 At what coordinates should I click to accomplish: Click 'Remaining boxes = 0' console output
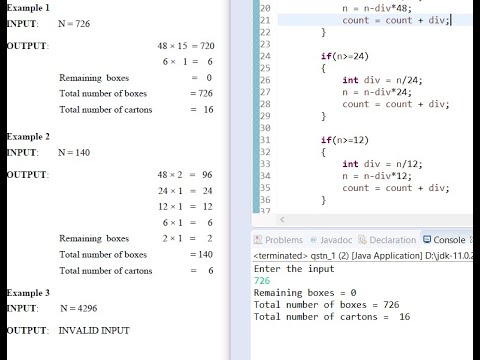pyautogui.click(x=305, y=293)
